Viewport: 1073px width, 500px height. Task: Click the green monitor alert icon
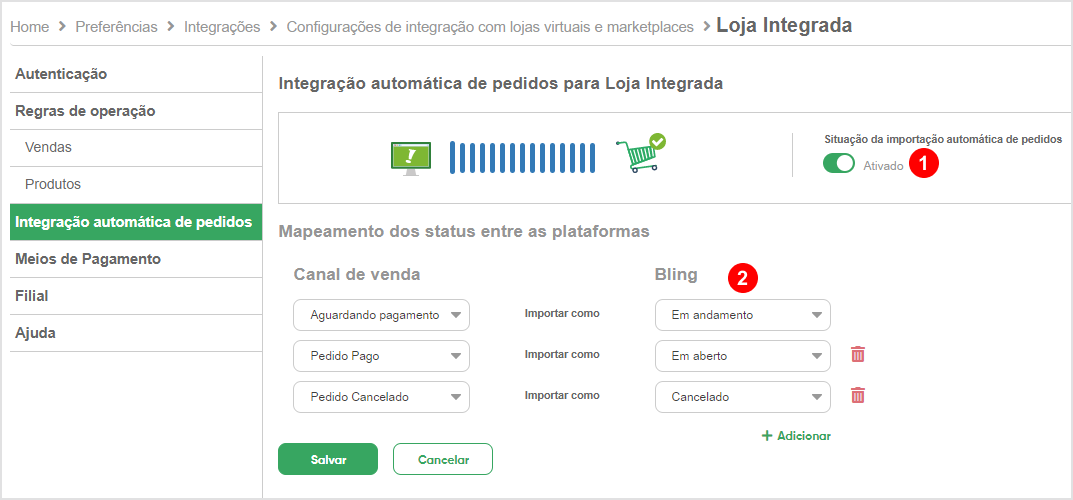(410, 159)
